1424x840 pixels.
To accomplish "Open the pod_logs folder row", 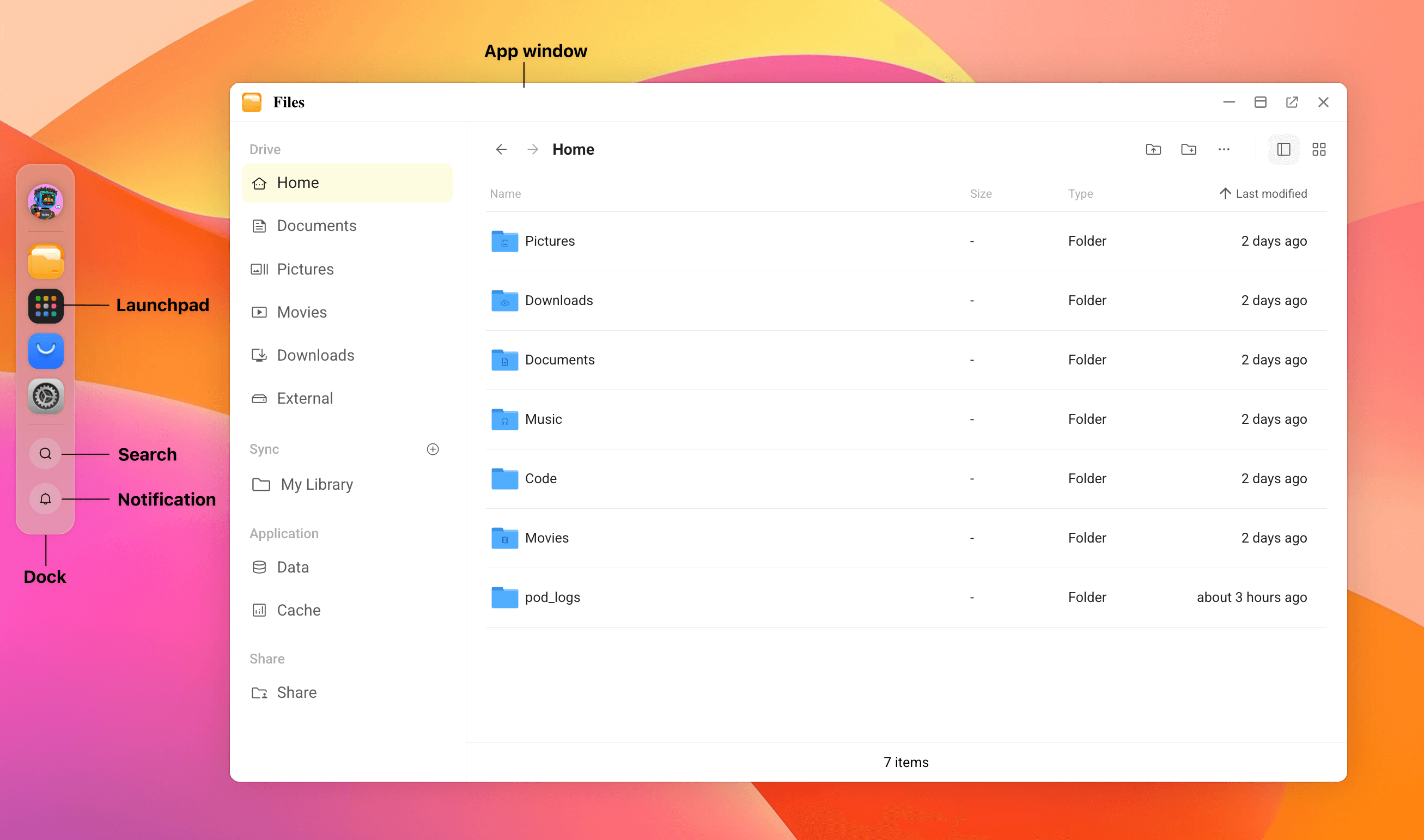I will coord(552,597).
